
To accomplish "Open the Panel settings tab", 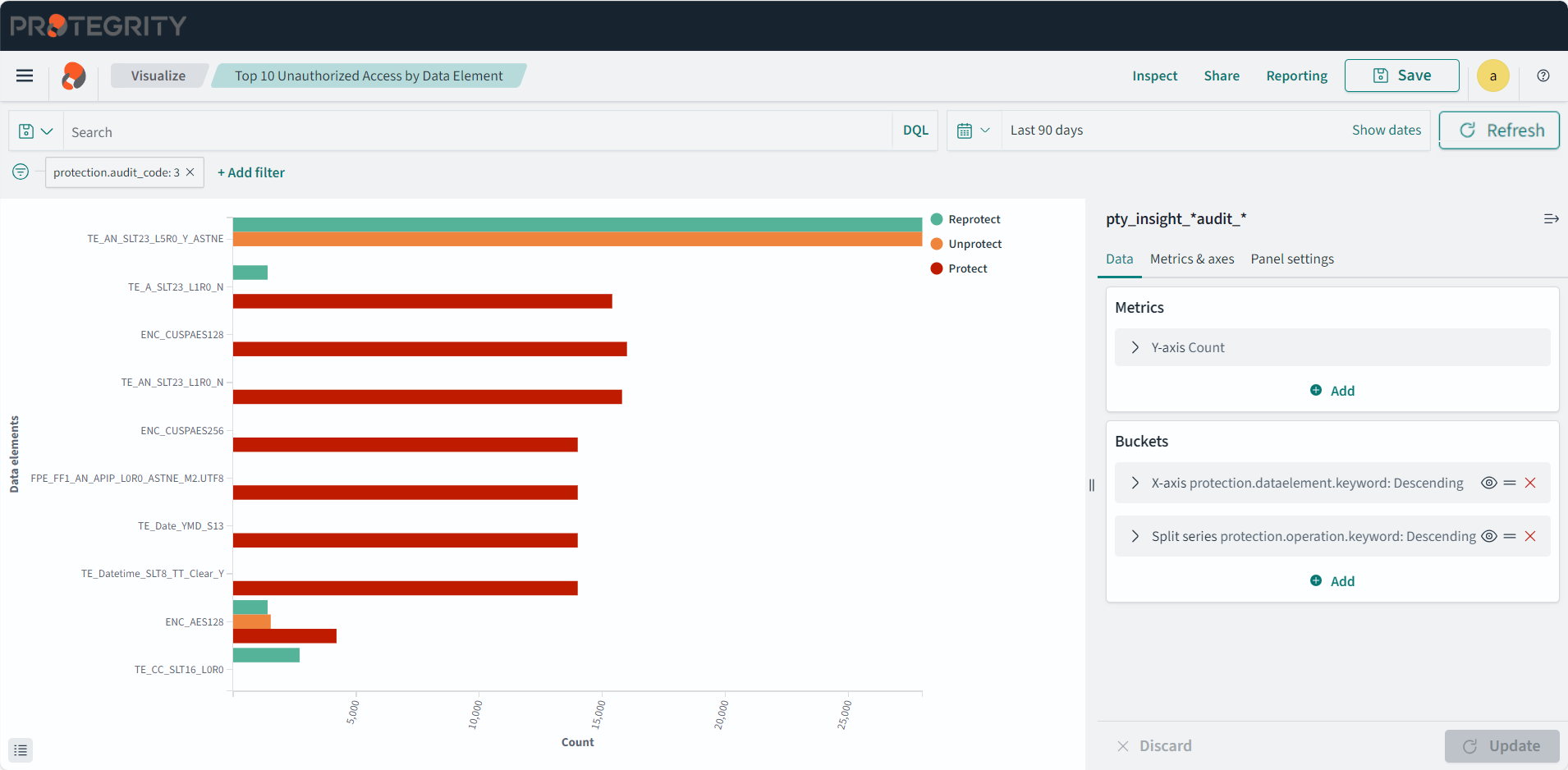I will [x=1291, y=259].
